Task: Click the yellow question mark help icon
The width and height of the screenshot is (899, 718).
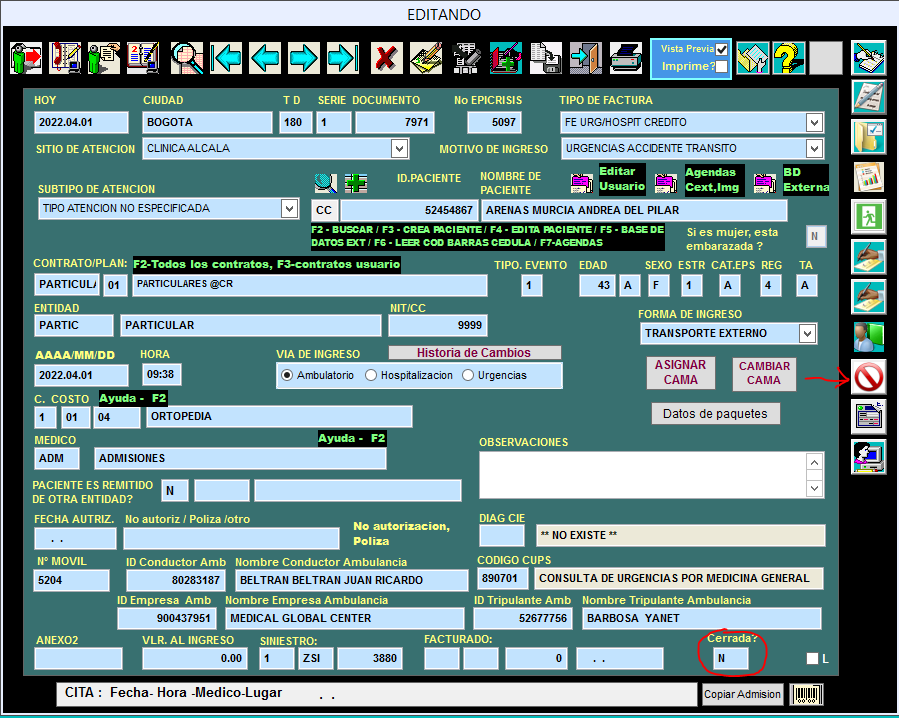Action: point(789,58)
